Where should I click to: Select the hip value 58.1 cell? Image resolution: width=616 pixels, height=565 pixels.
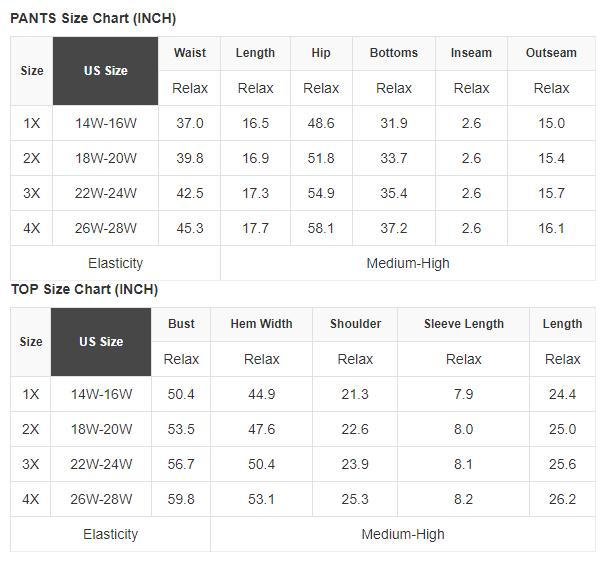pyautogui.click(x=321, y=228)
